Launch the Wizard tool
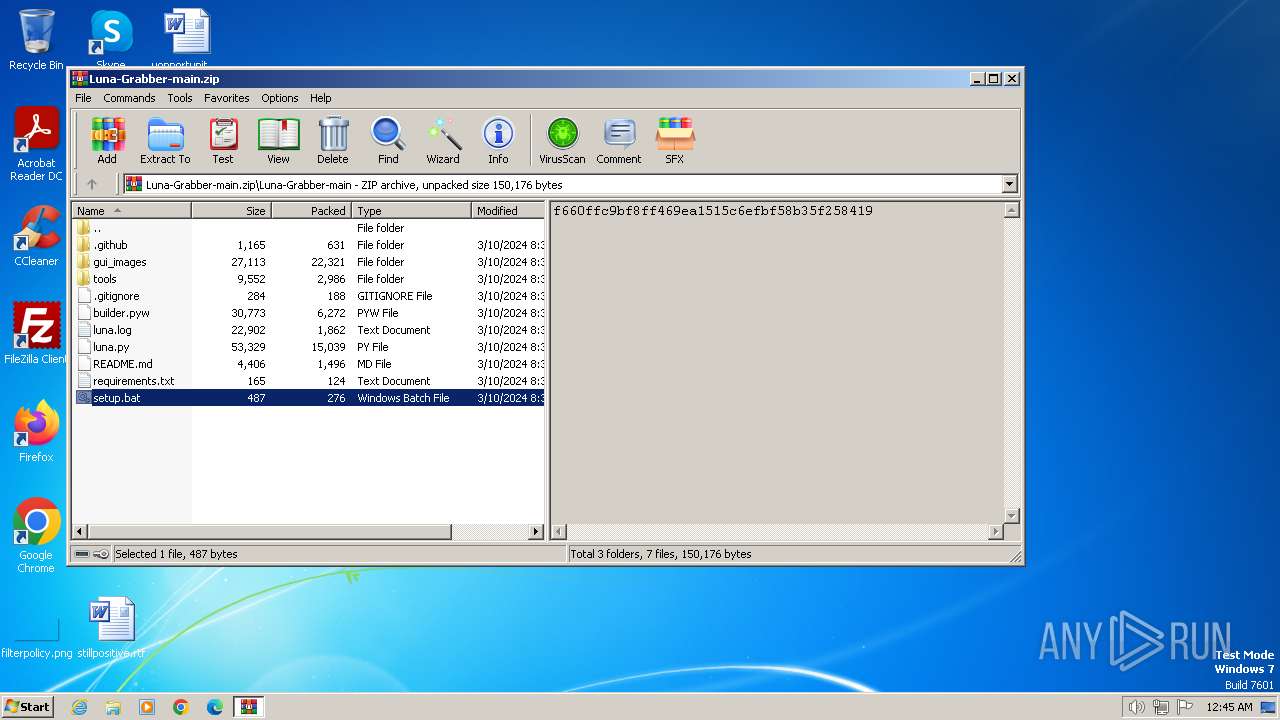Viewport: 1280px width, 720px height. tap(443, 140)
